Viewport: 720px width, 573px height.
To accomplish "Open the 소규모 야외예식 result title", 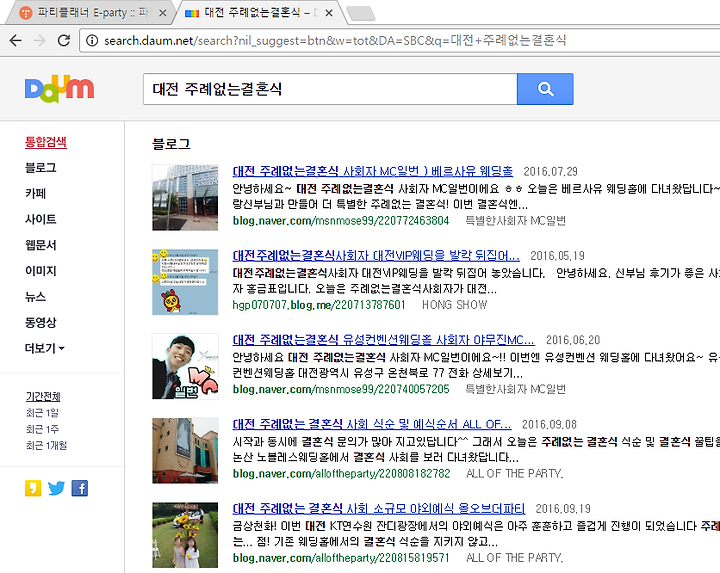I will [x=379, y=508].
